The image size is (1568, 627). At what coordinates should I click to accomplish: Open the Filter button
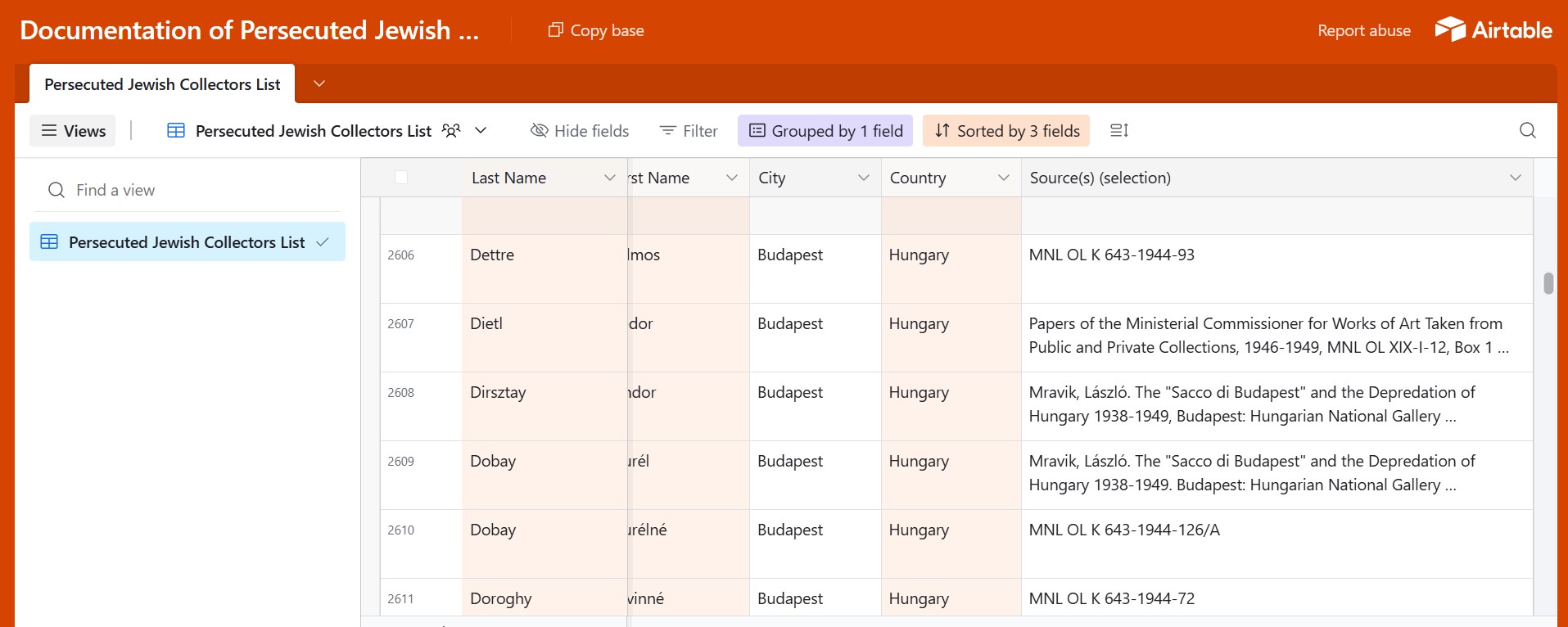[689, 131]
